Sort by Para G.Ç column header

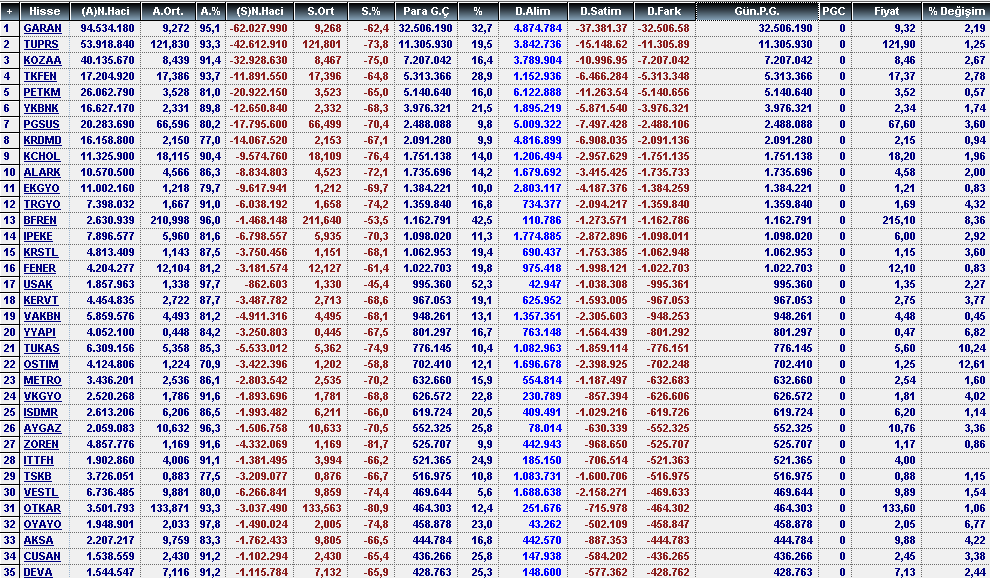pos(426,11)
